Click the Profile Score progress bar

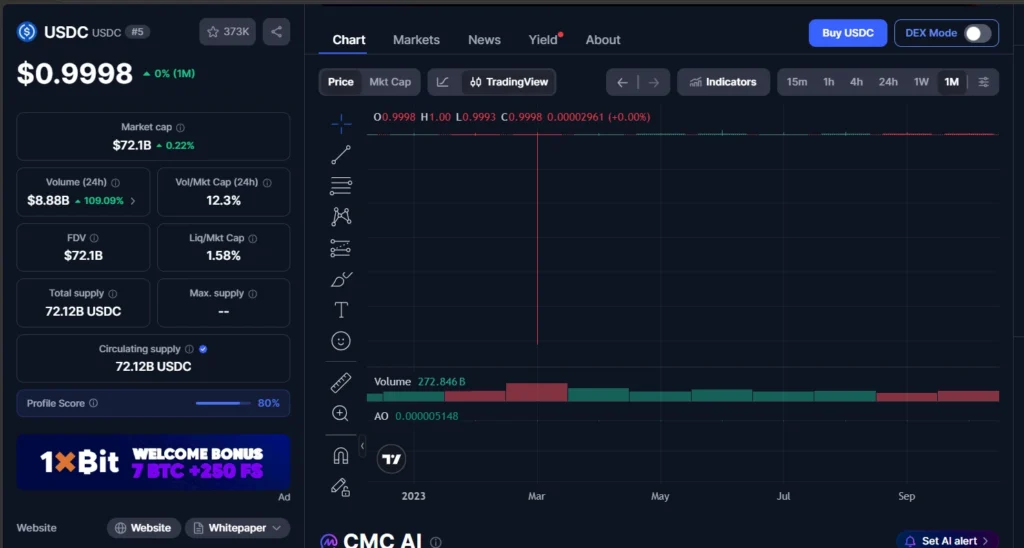pos(223,404)
